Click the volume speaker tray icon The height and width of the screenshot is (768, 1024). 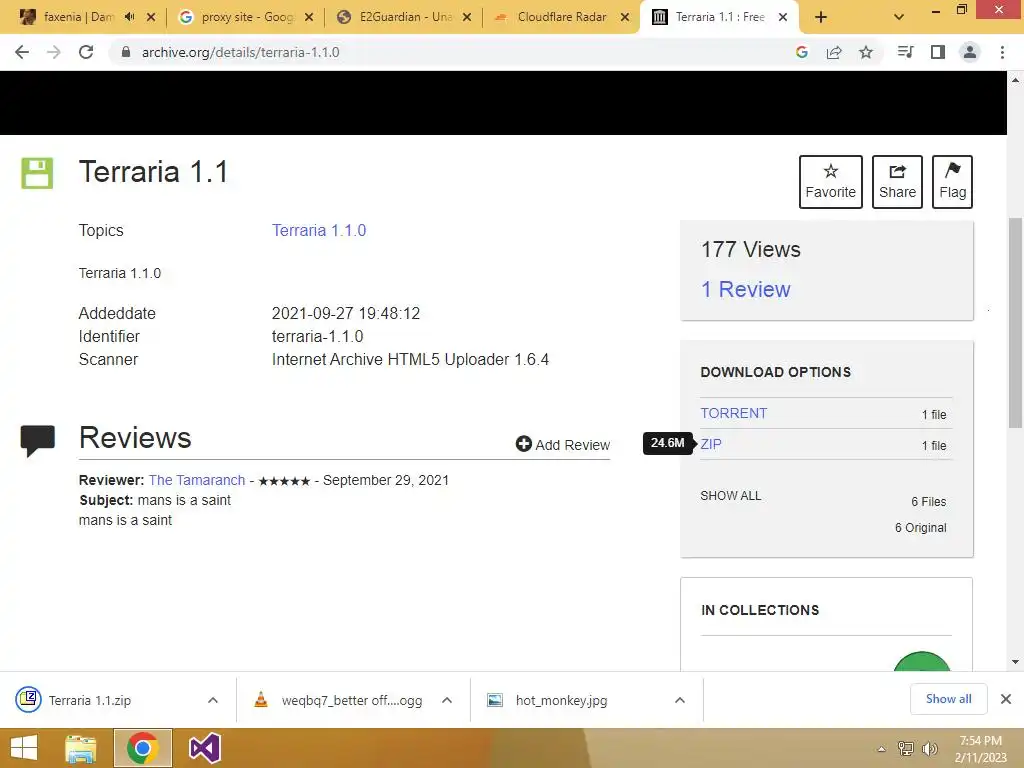tap(930, 749)
